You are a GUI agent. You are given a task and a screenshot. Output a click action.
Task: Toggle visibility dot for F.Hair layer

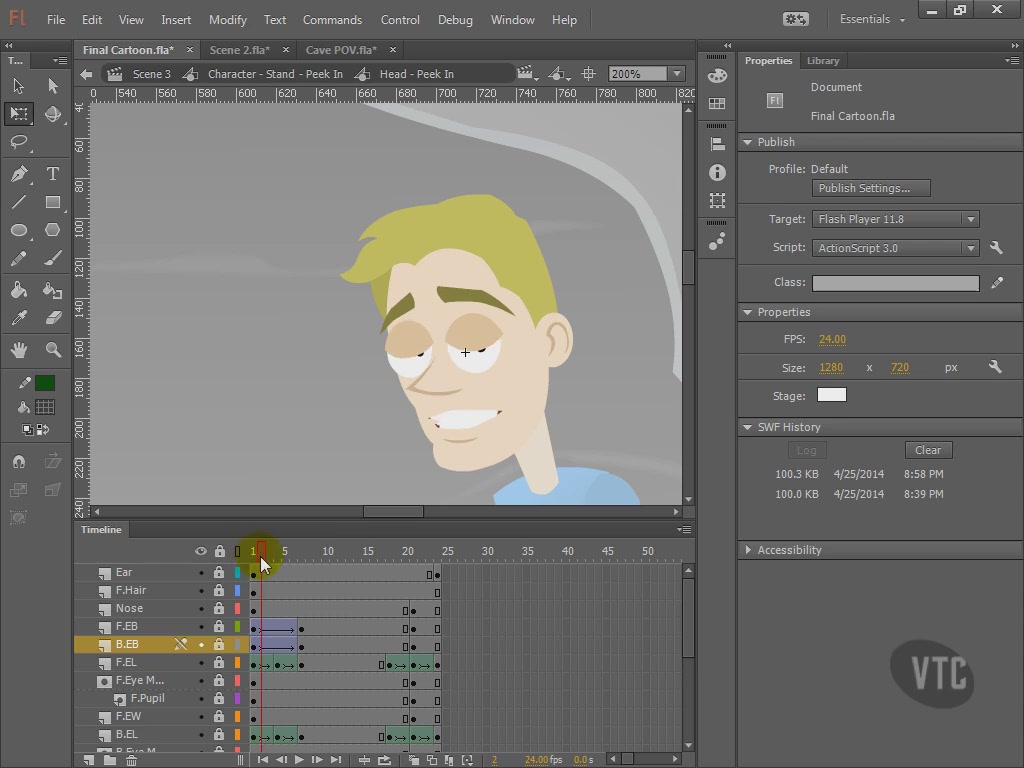pyautogui.click(x=201, y=591)
